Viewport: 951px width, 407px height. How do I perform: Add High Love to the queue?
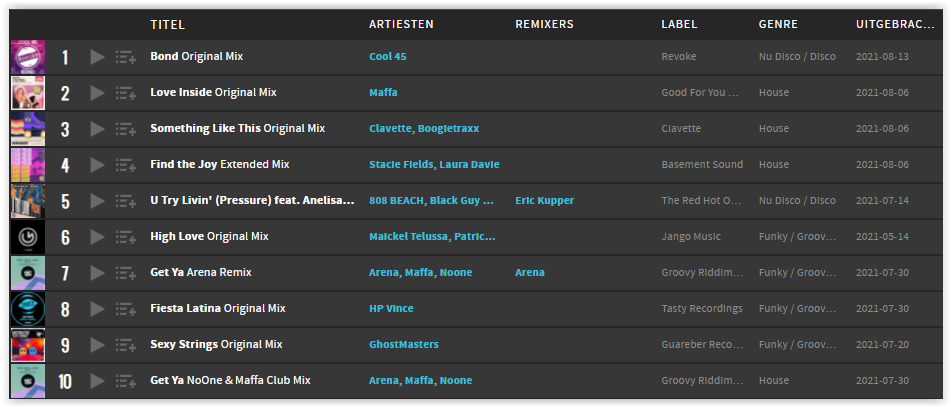(126, 237)
